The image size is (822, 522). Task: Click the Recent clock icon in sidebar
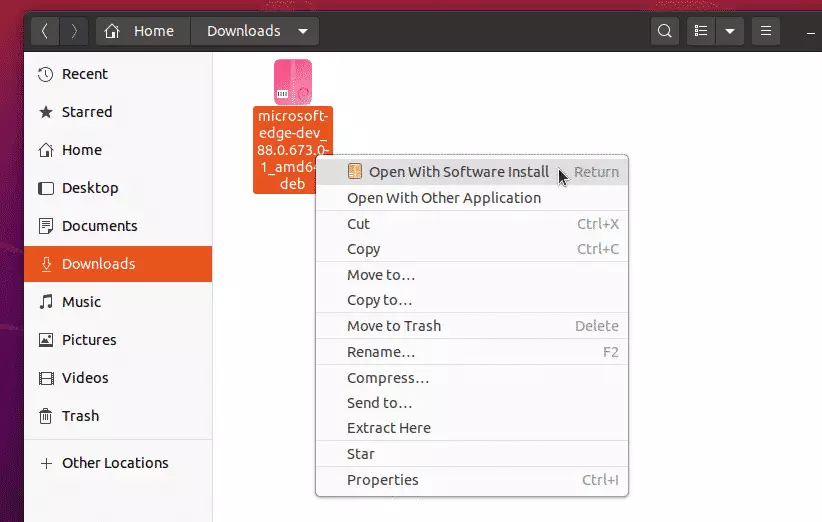coord(46,74)
